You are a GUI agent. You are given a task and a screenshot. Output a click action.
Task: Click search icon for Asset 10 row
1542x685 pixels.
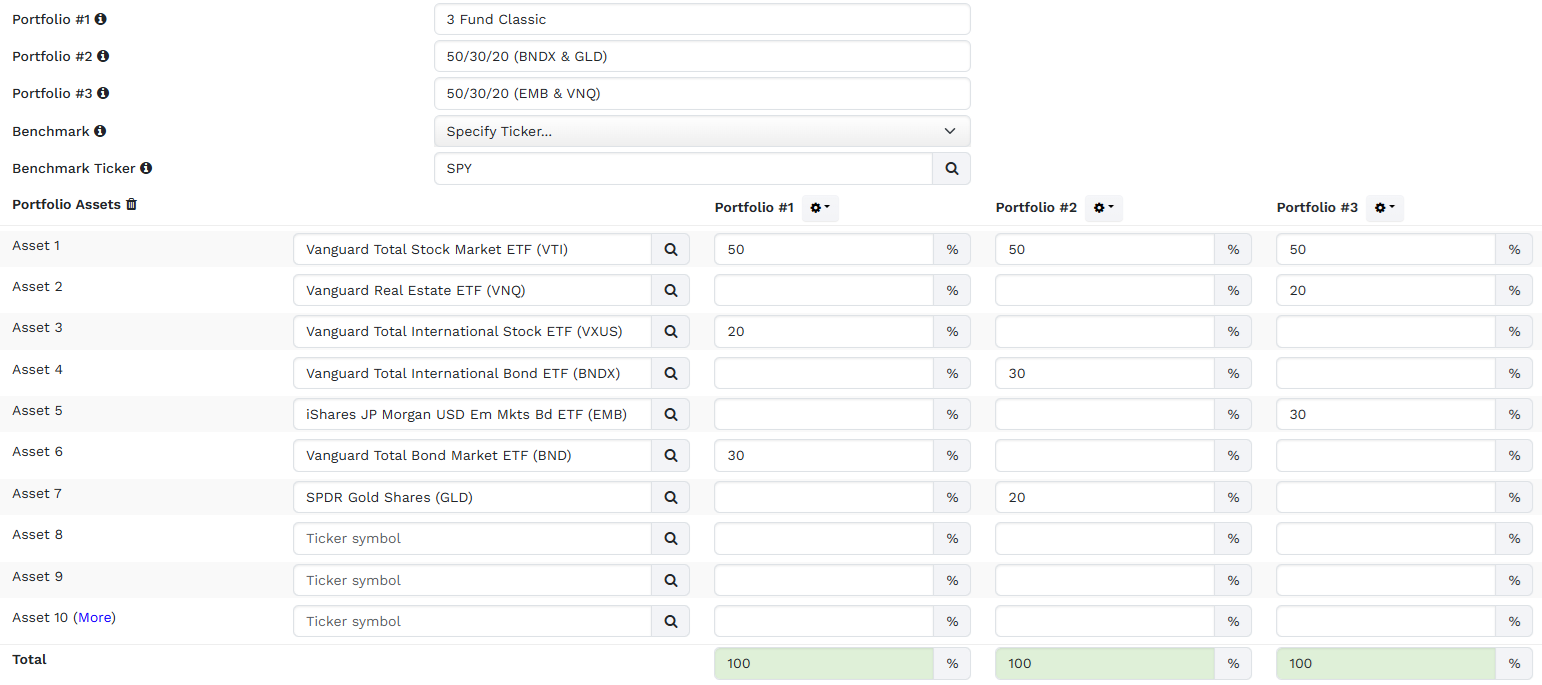[x=671, y=621]
